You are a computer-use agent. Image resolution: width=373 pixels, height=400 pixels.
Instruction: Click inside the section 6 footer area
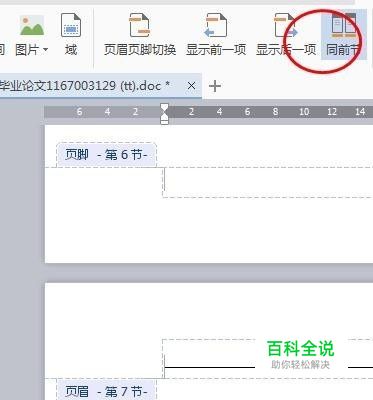268,182
